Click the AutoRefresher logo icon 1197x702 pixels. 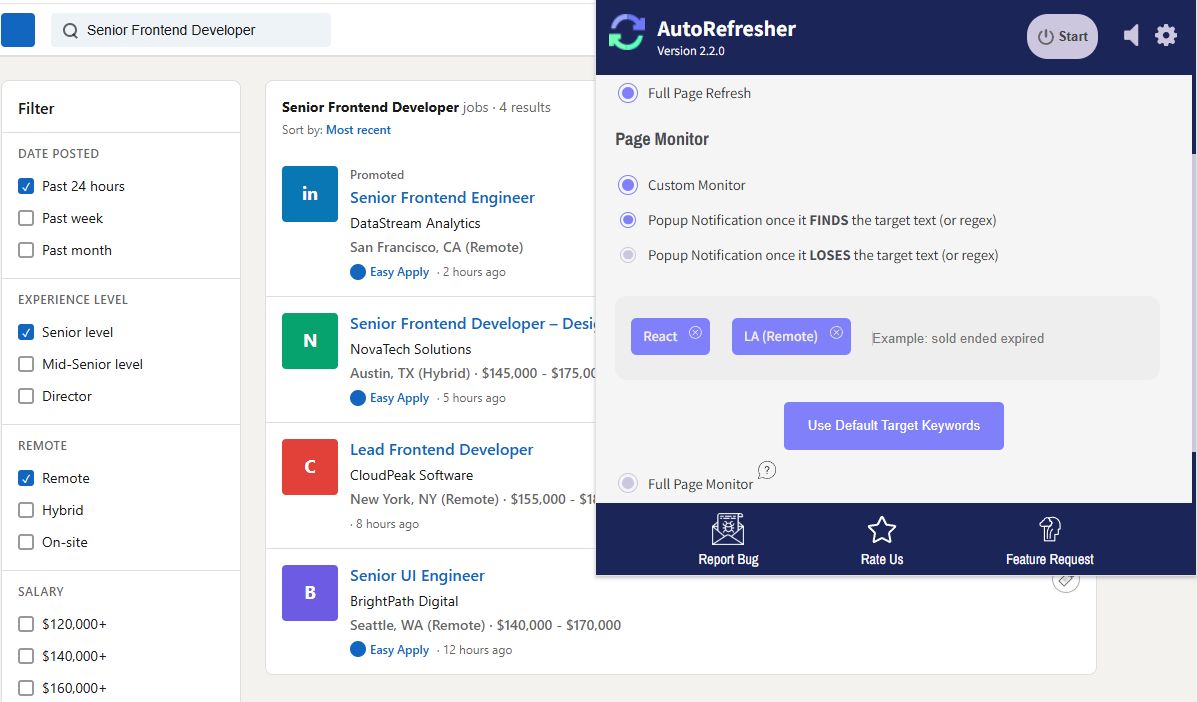pyautogui.click(x=627, y=32)
